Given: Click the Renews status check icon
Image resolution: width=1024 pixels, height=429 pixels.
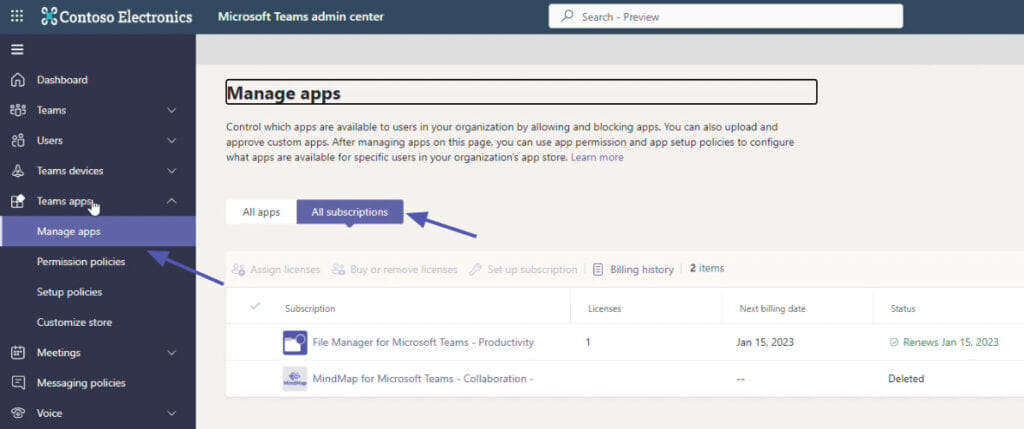Looking at the screenshot, I should tap(894, 342).
